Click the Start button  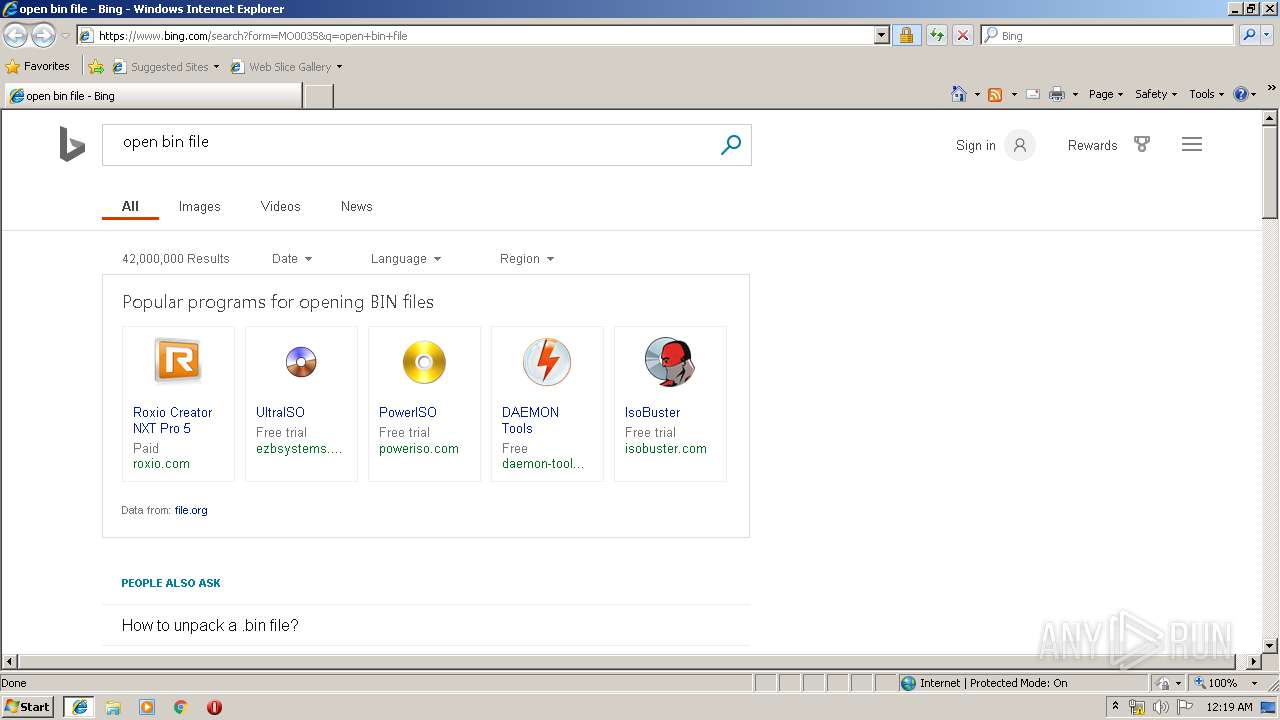28,707
